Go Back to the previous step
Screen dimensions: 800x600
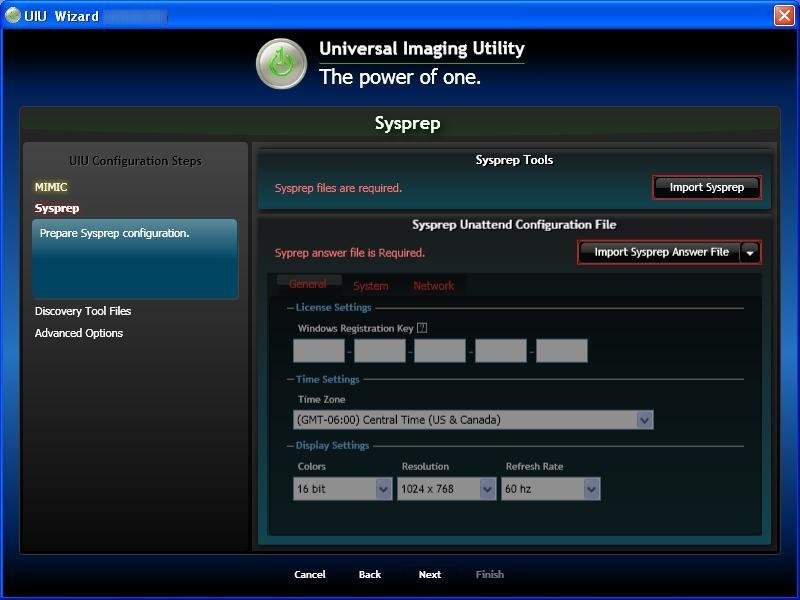click(x=370, y=574)
